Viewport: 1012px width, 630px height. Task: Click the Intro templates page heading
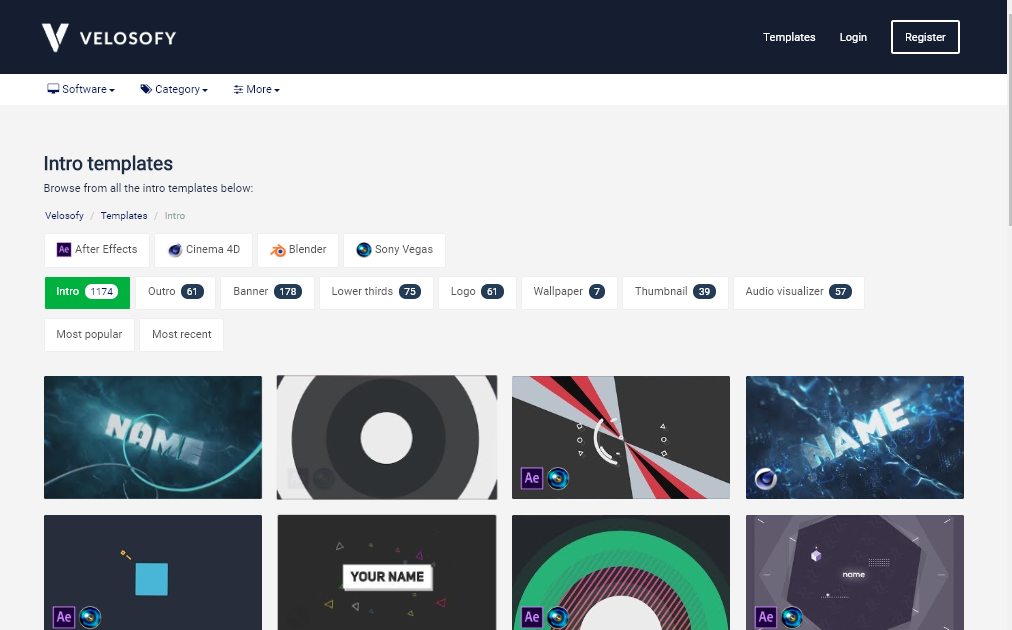108,163
